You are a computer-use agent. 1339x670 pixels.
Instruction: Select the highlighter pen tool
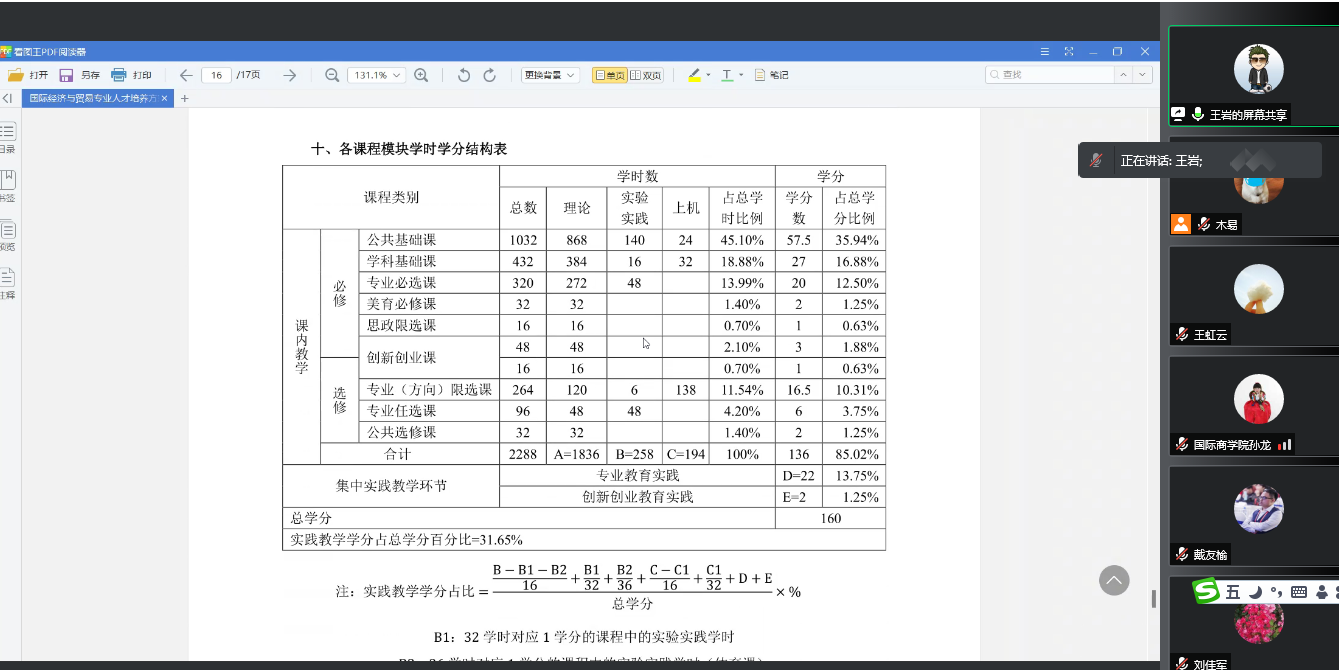coord(695,75)
